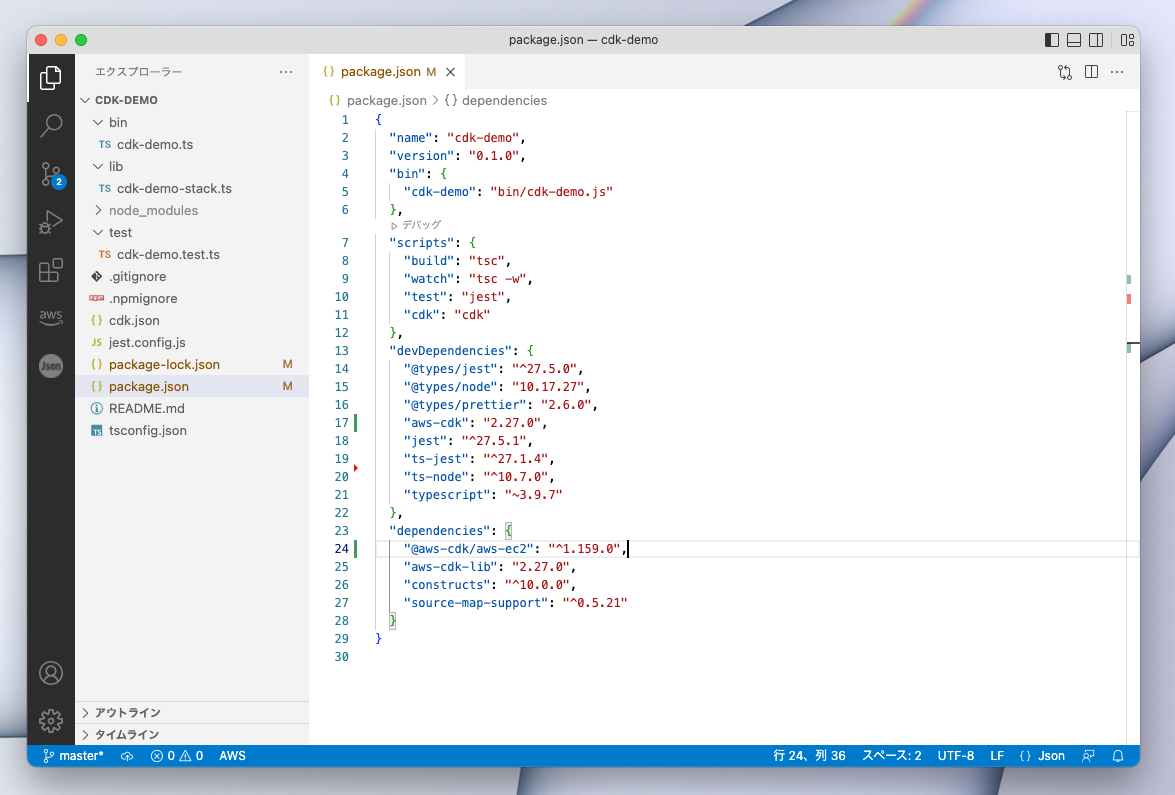Expand the アウトライン section
Image resolution: width=1175 pixels, height=795 pixels.
192,713
